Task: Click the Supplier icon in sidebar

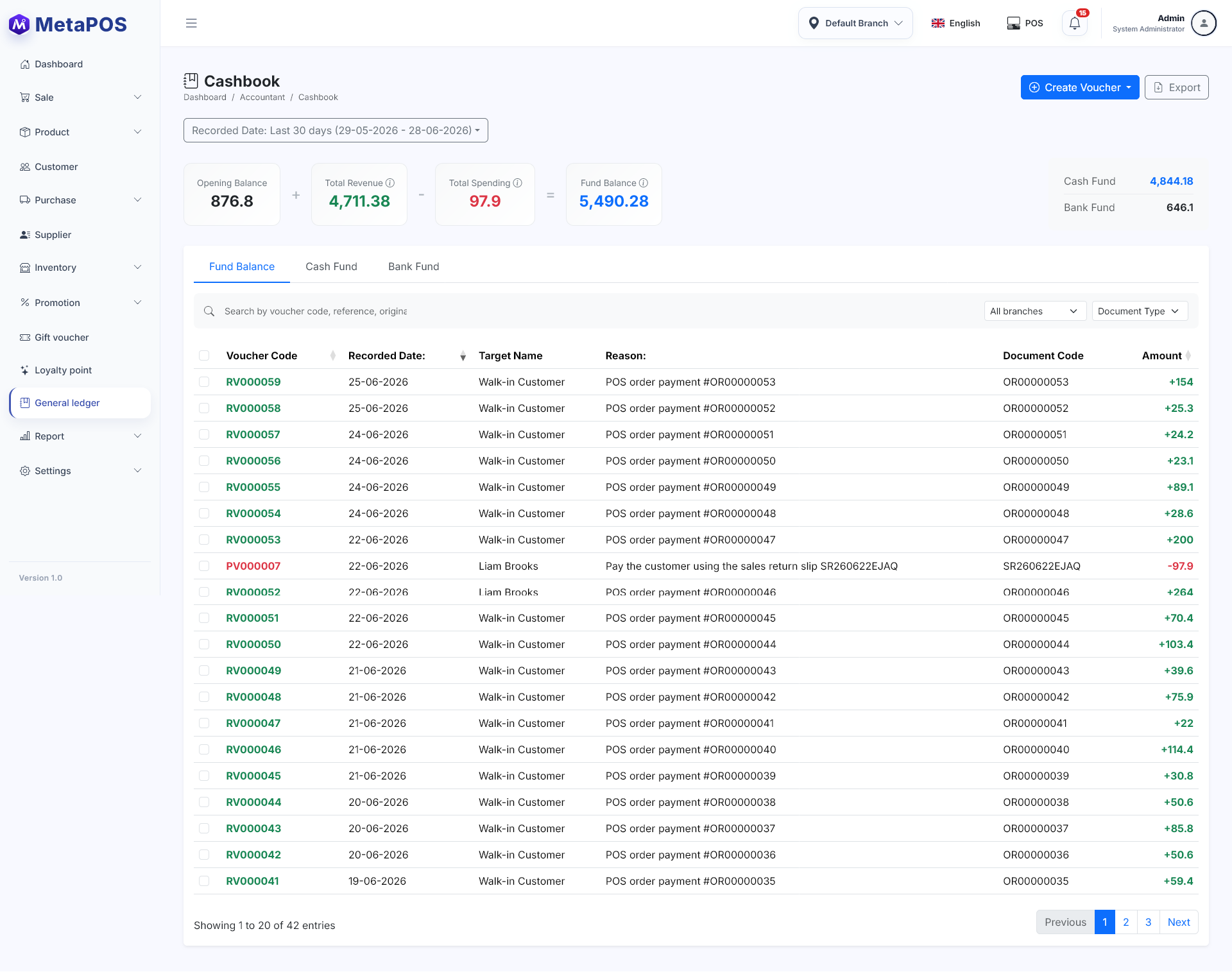Action: click(25, 235)
